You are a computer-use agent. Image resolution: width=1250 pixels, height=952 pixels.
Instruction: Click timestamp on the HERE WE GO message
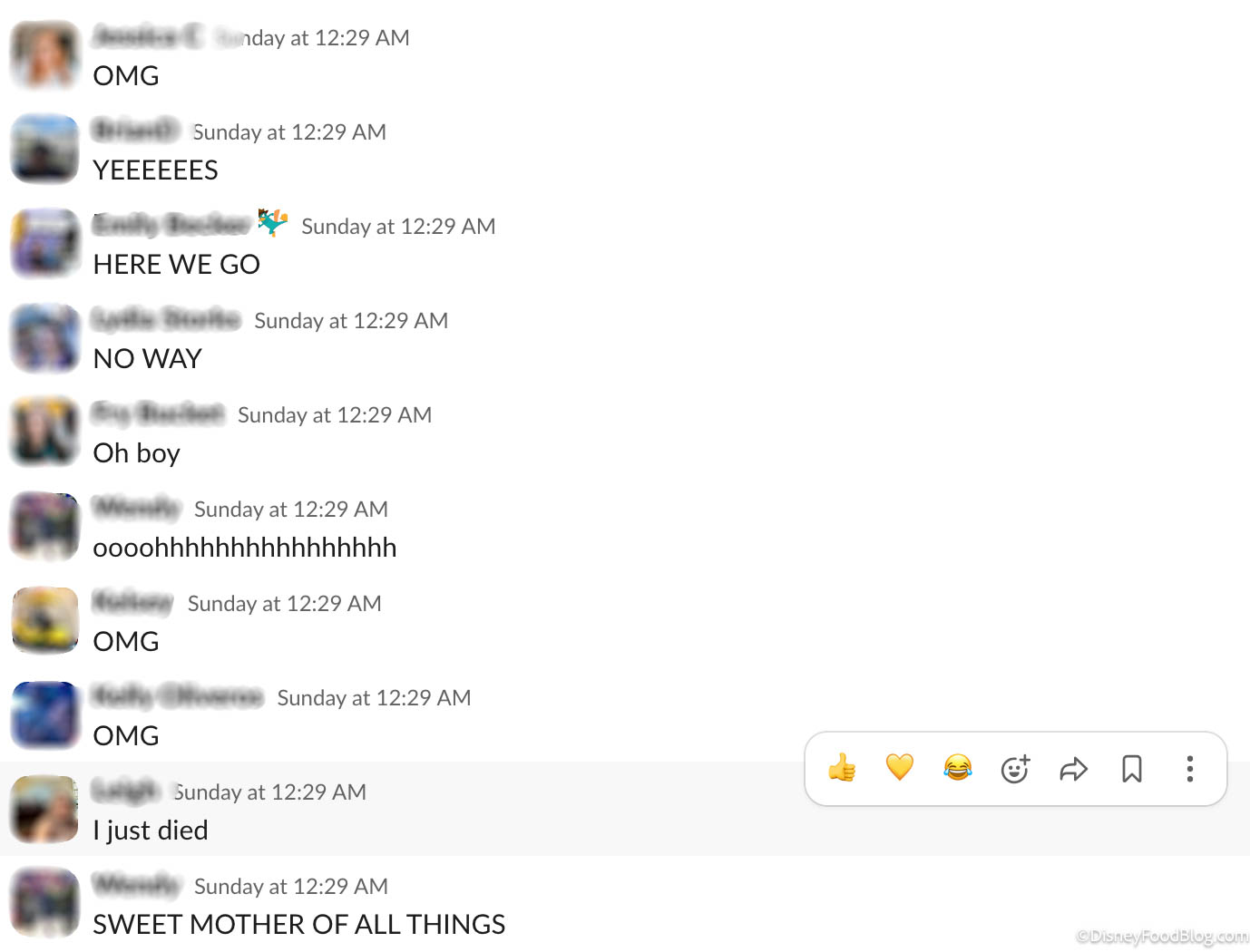[398, 227]
